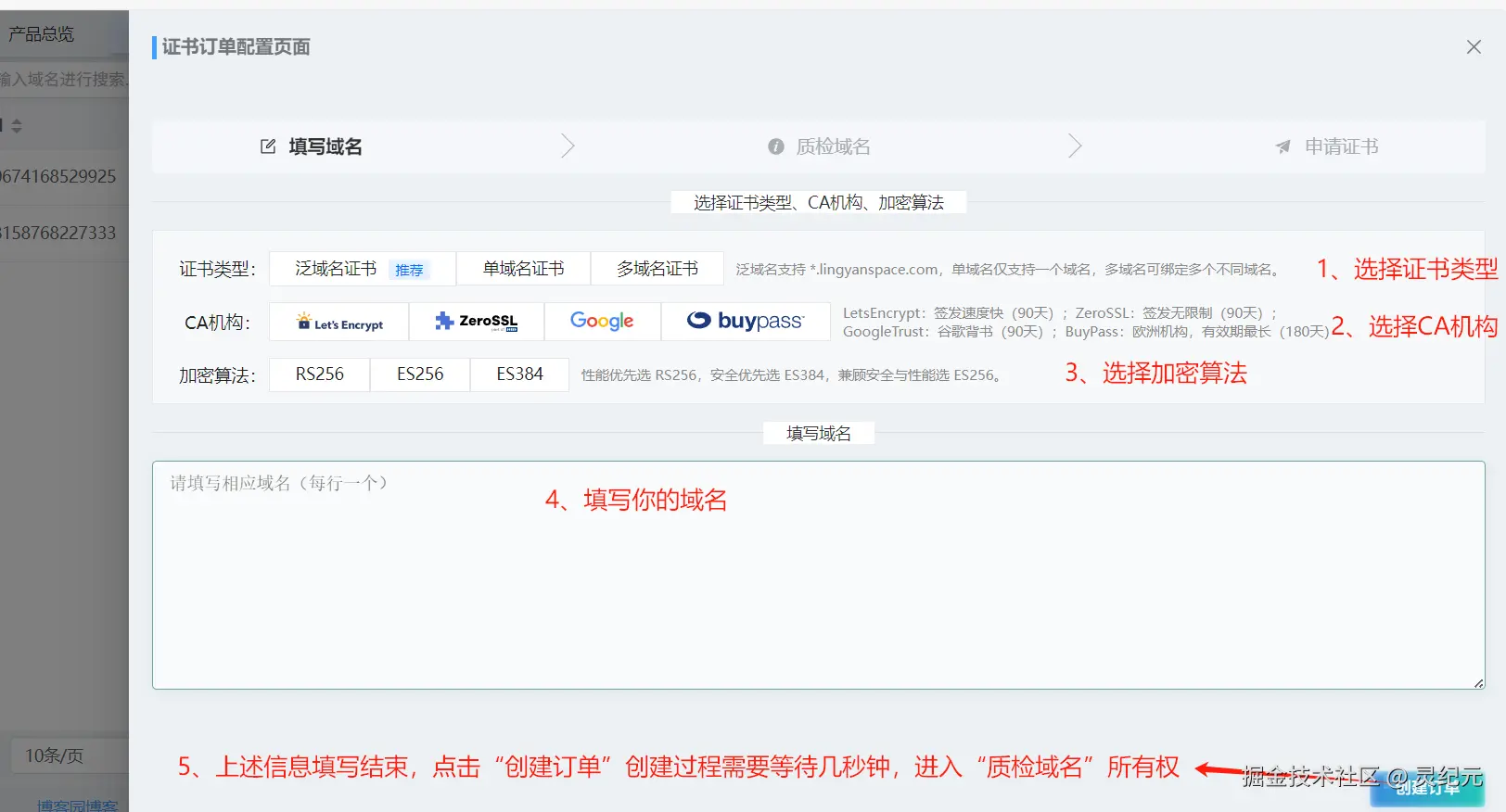Click the 填写域名 section divider heading
Screen dimensions: 1506x812
click(x=819, y=433)
